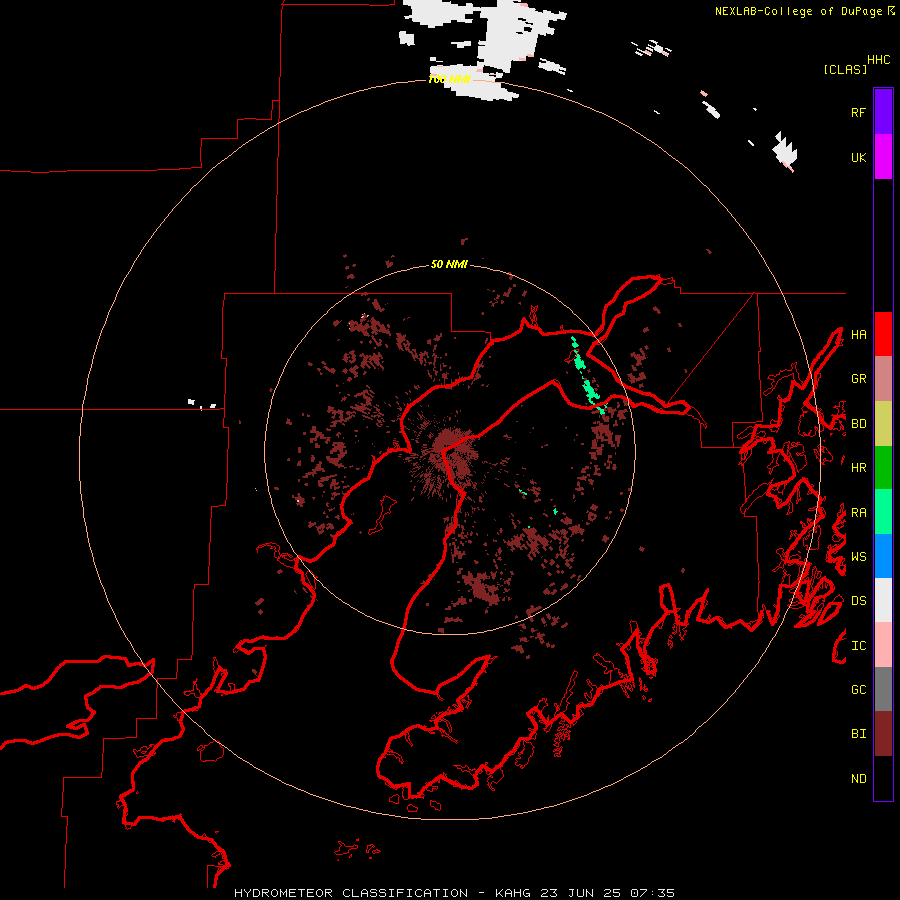This screenshot has width=900, height=900.
Task: Click the UK magenta legend swatch
Action: pyautogui.click(x=883, y=157)
